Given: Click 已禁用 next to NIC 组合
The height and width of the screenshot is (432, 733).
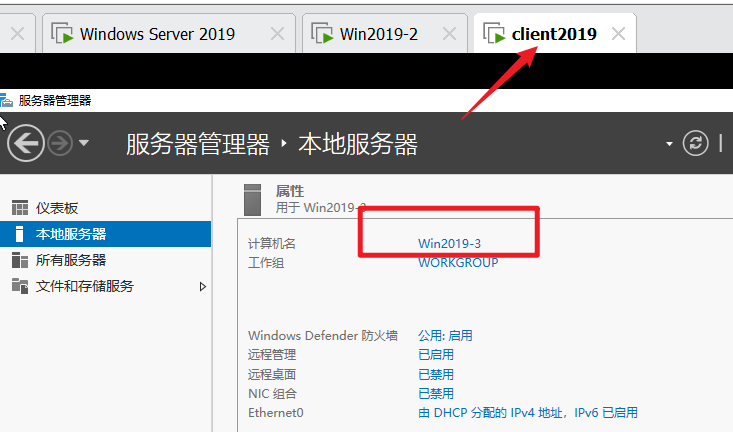Looking at the screenshot, I should pos(436,394).
